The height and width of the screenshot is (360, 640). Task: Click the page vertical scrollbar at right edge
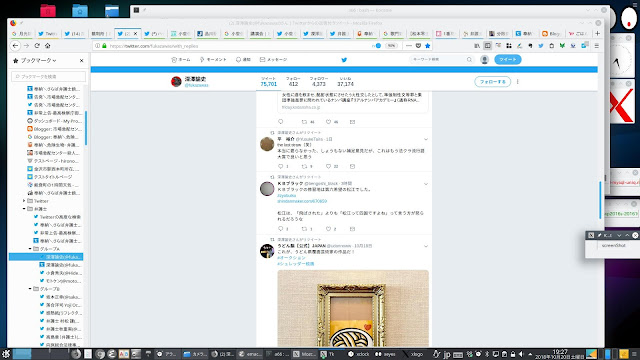600,200
